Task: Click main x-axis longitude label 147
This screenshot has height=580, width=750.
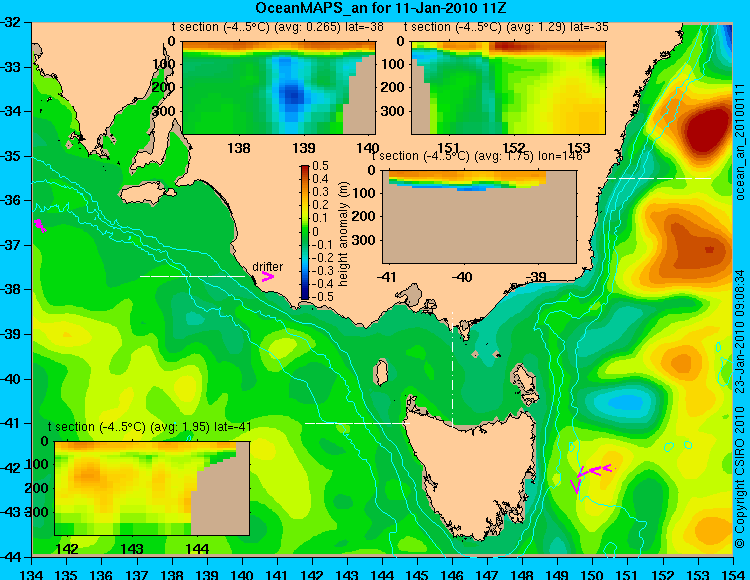Action: 487,574
